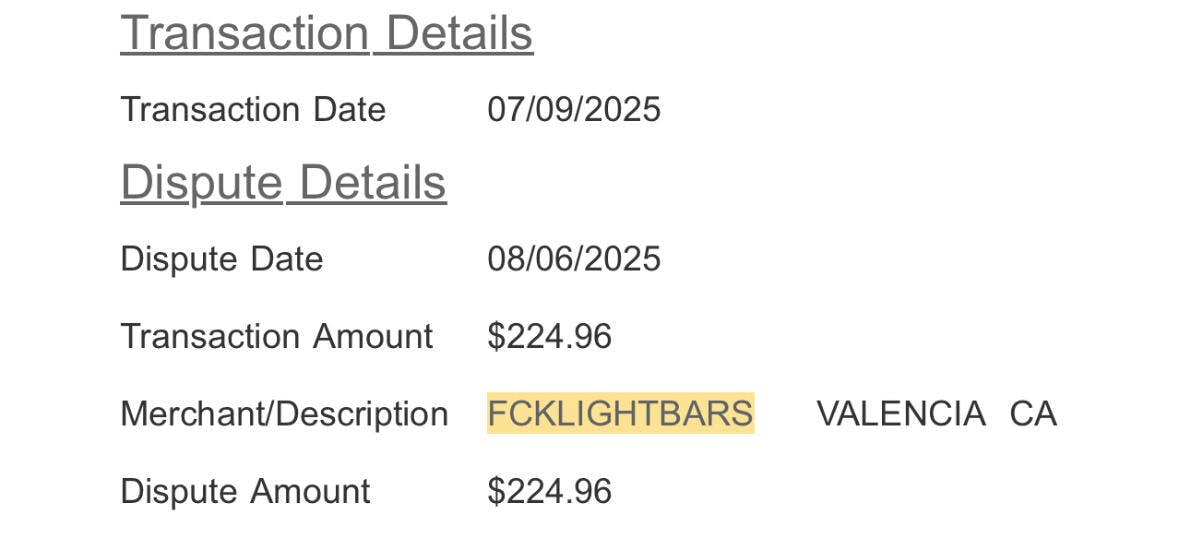Click "Dispute" in the Dispute Amount label
The image size is (1179, 547).
coord(178,491)
